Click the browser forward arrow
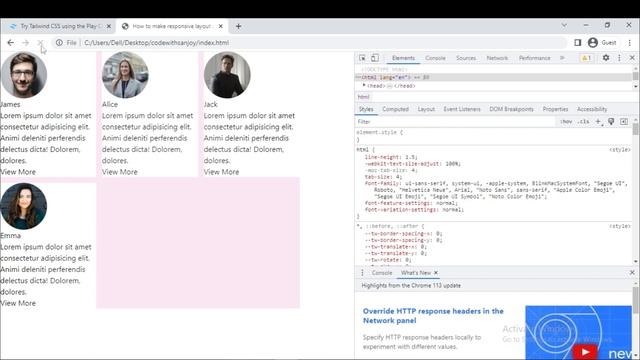The width and height of the screenshot is (640, 360). (x=25, y=42)
